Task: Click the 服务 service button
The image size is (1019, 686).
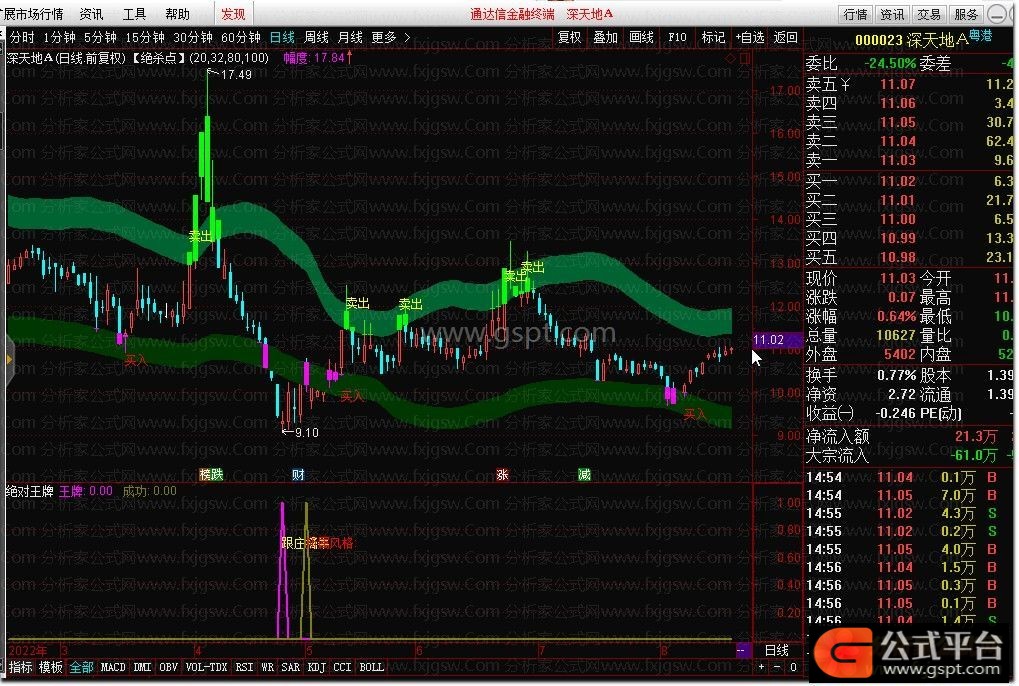Action: coord(966,14)
